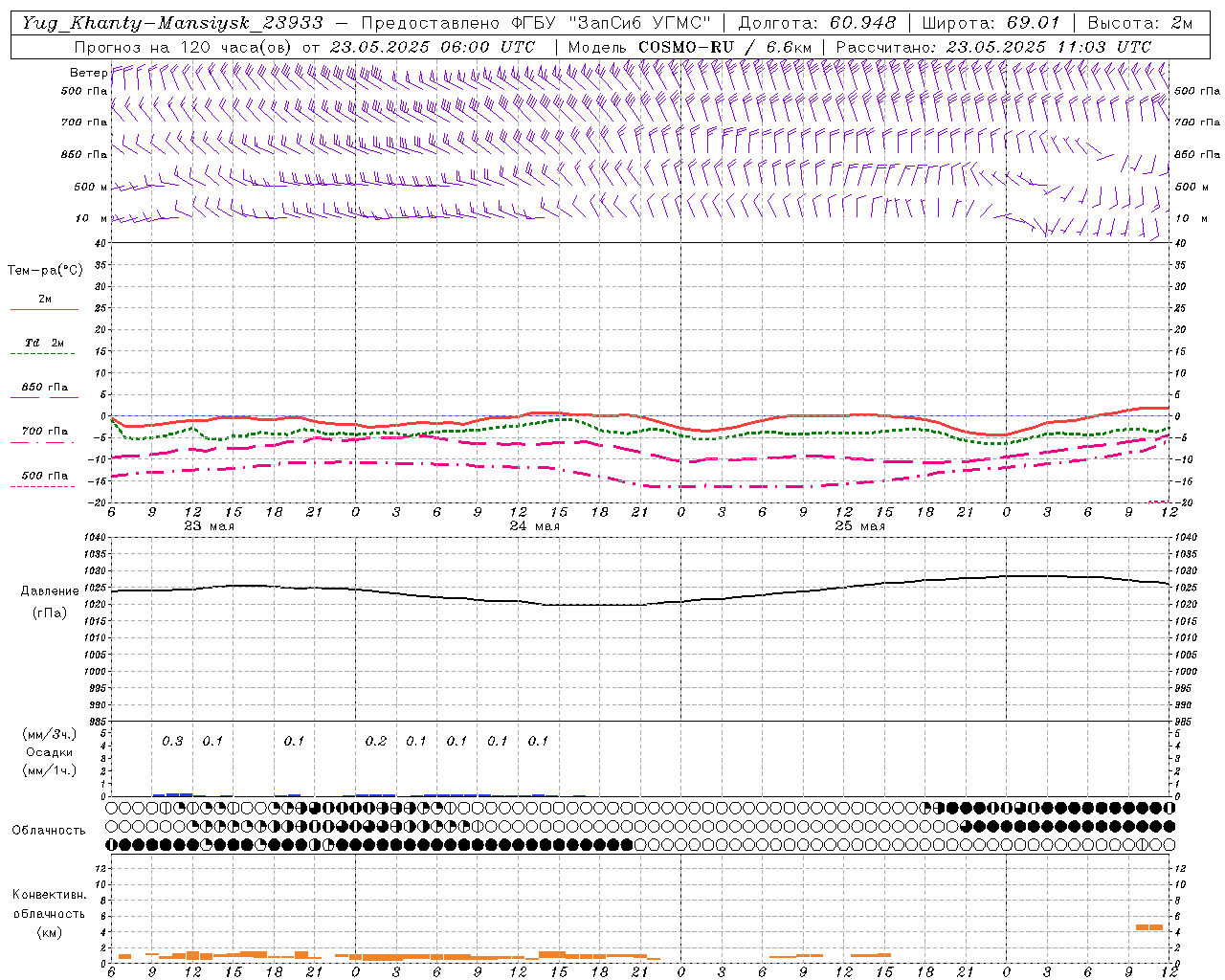Click the Осадки precipitation label

pos(50,752)
